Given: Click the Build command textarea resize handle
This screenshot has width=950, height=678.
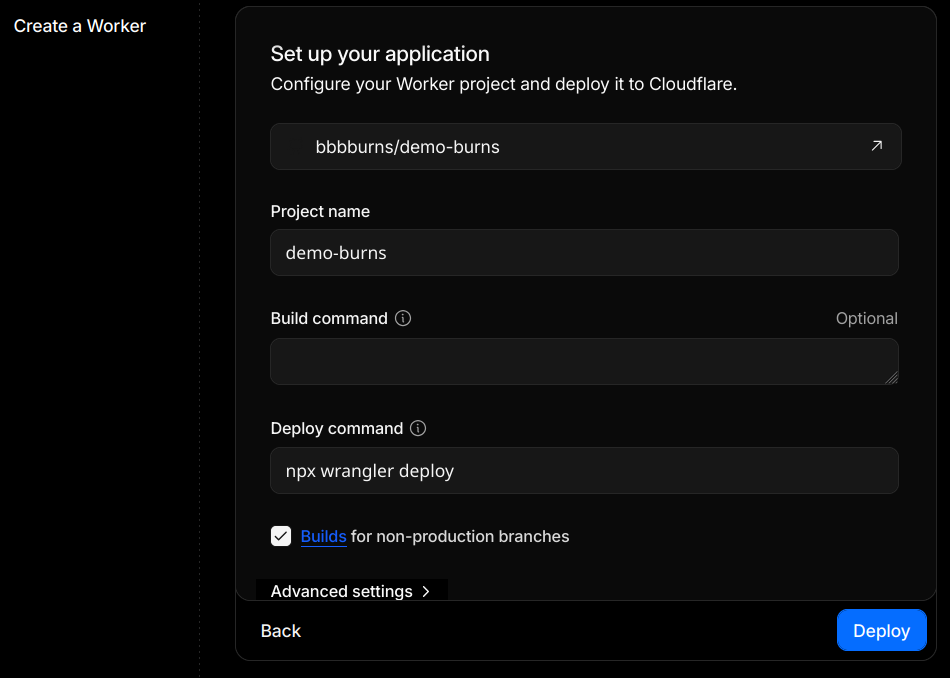Looking at the screenshot, I should pyautogui.click(x=891, y=377).
